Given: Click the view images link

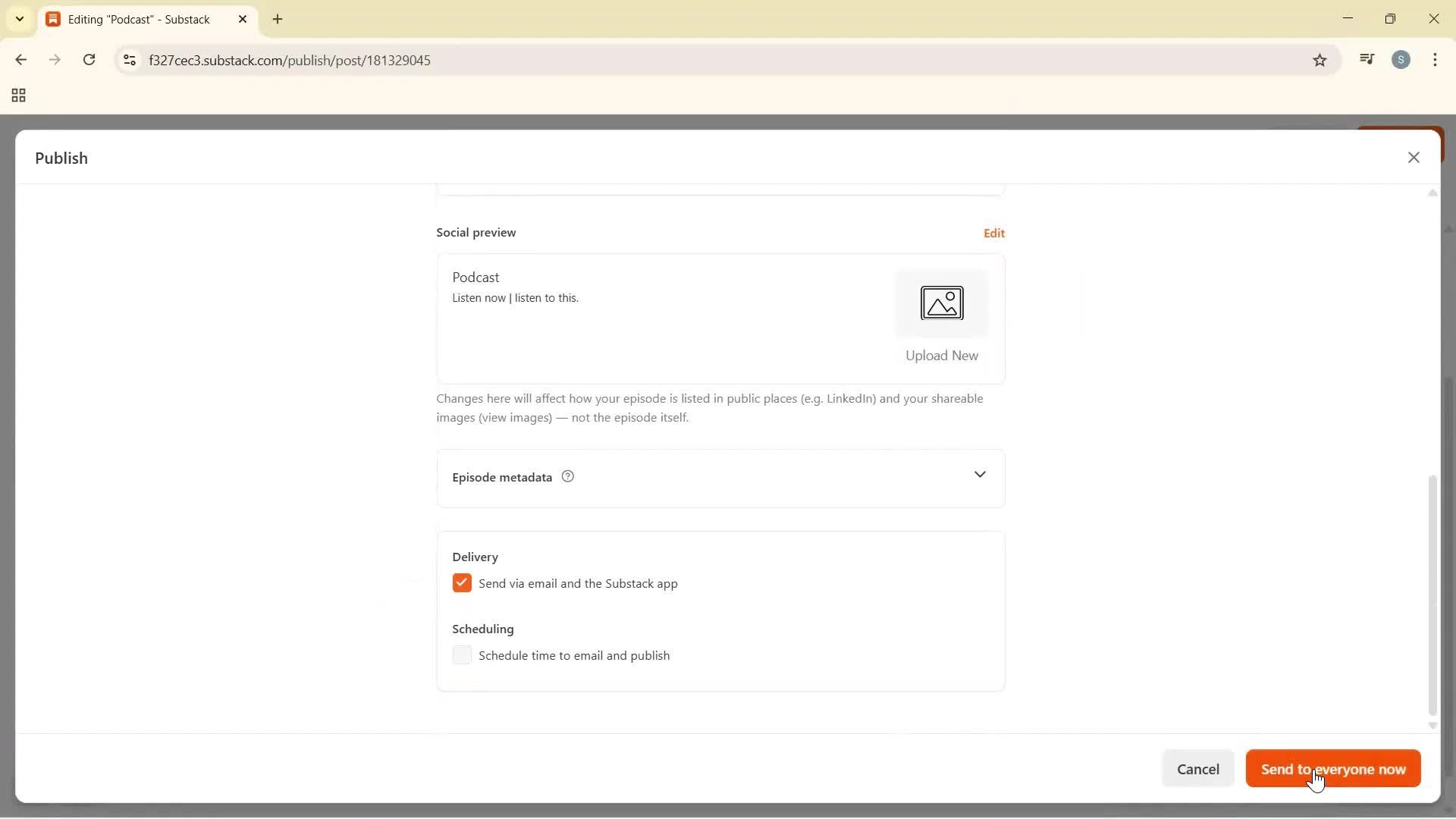Looking at the screenshot, I should [x=513, y=418].
